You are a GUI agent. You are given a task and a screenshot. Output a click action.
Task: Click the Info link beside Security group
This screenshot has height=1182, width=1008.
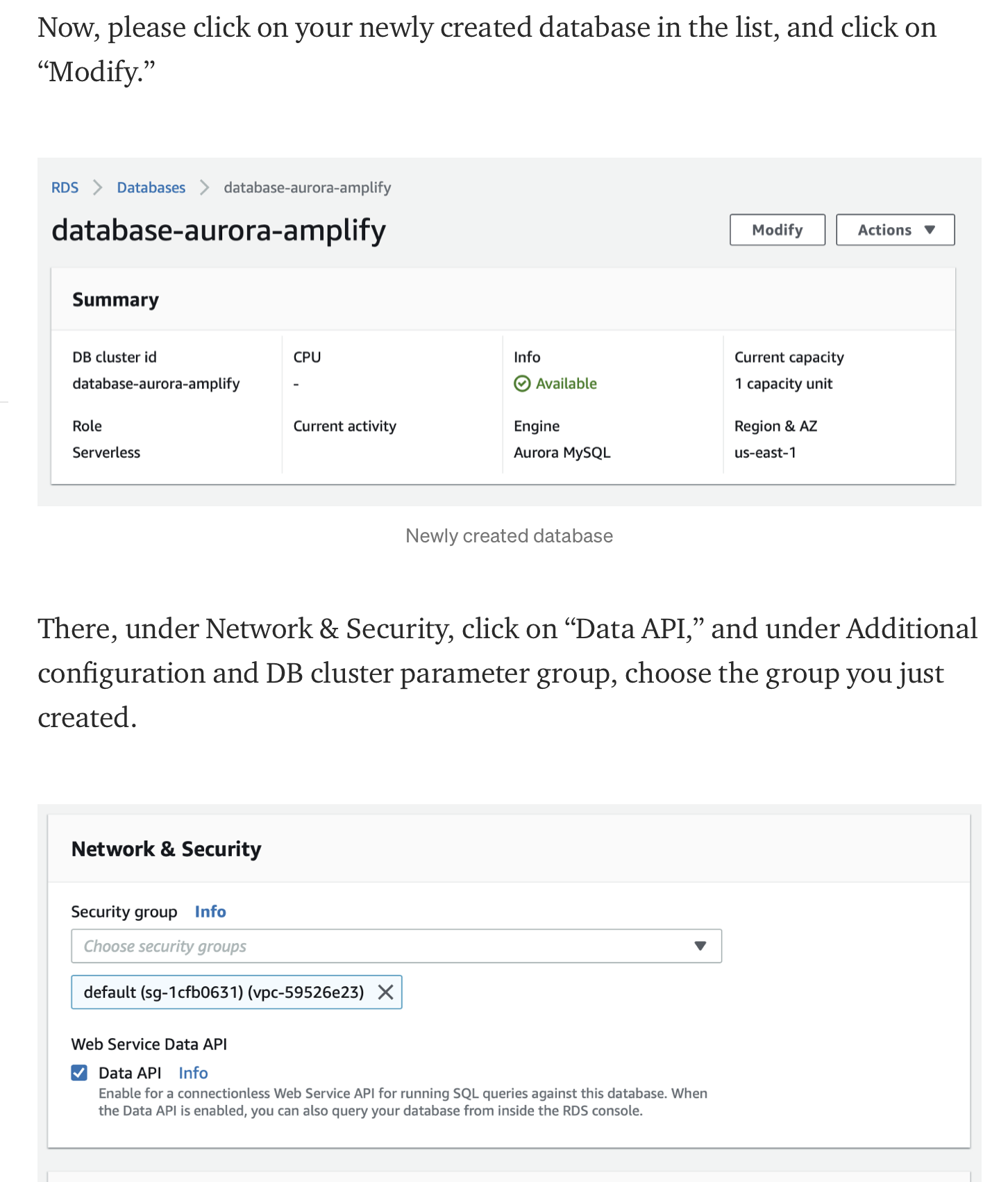coord(210,912)
